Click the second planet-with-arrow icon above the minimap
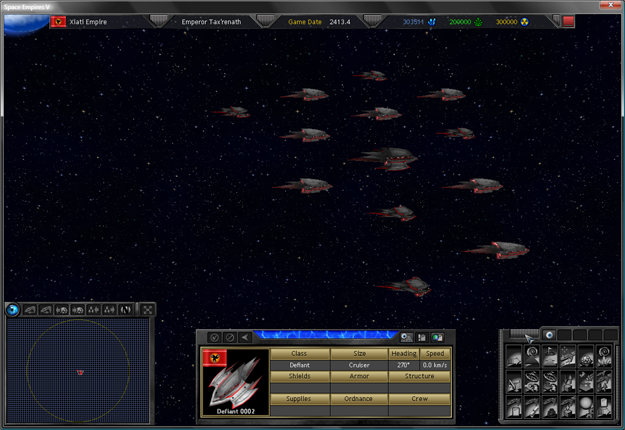This screenshot has width=625, height=430. (77, 310)
